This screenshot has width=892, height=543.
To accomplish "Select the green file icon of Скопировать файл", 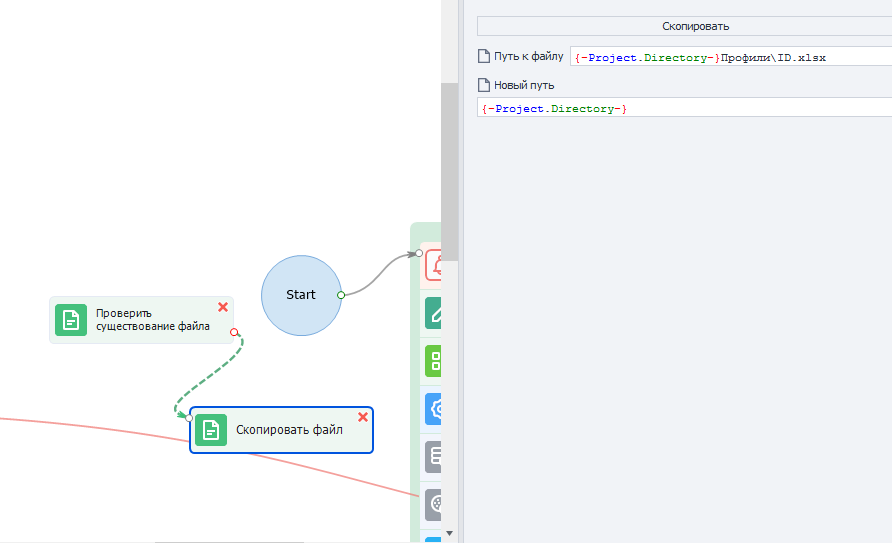I will (210, 430).
